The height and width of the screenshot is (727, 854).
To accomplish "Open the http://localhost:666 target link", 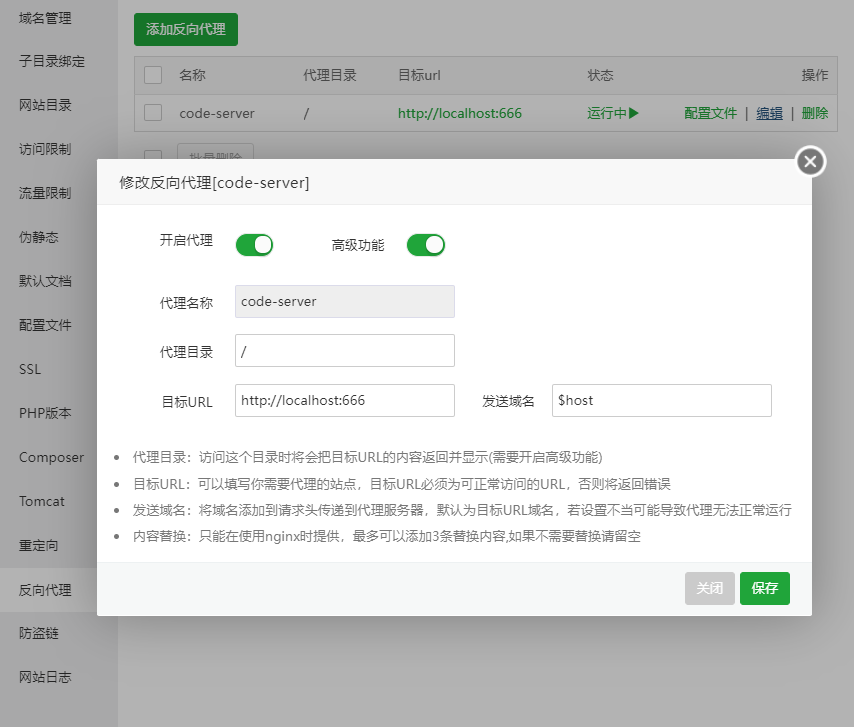I will click(459, 113).
